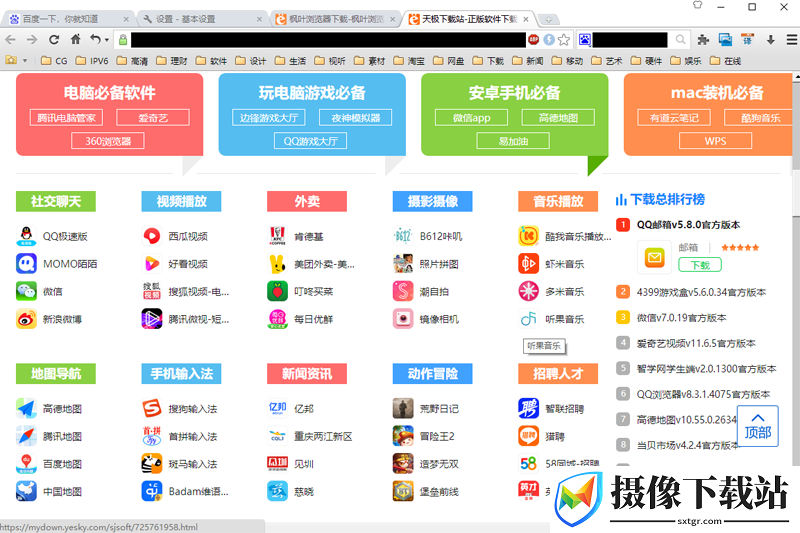
Task: Click the undo closed tab icon
Action: click(95, 39)
